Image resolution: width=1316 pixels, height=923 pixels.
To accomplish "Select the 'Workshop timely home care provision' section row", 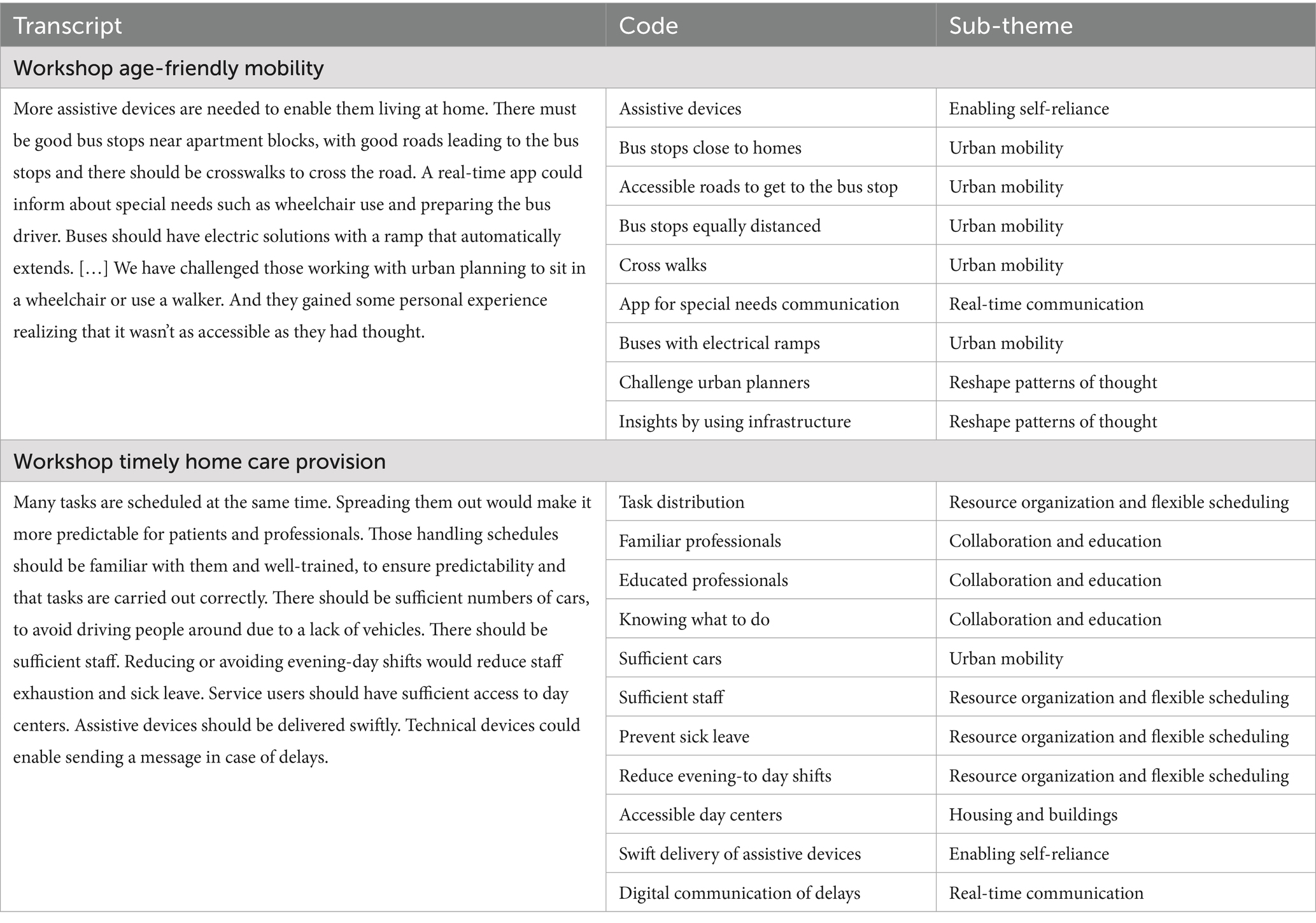I will coord(199,461).
